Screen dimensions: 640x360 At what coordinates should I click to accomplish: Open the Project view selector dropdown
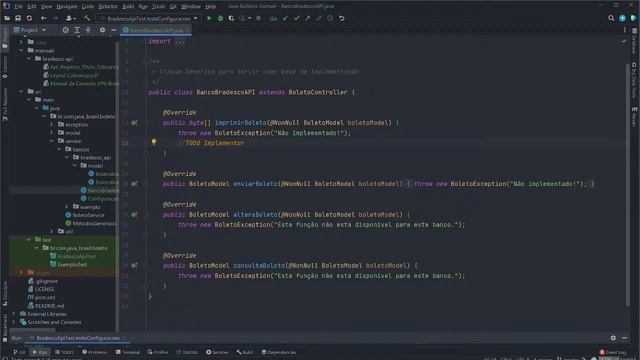(x=30, y=30)
